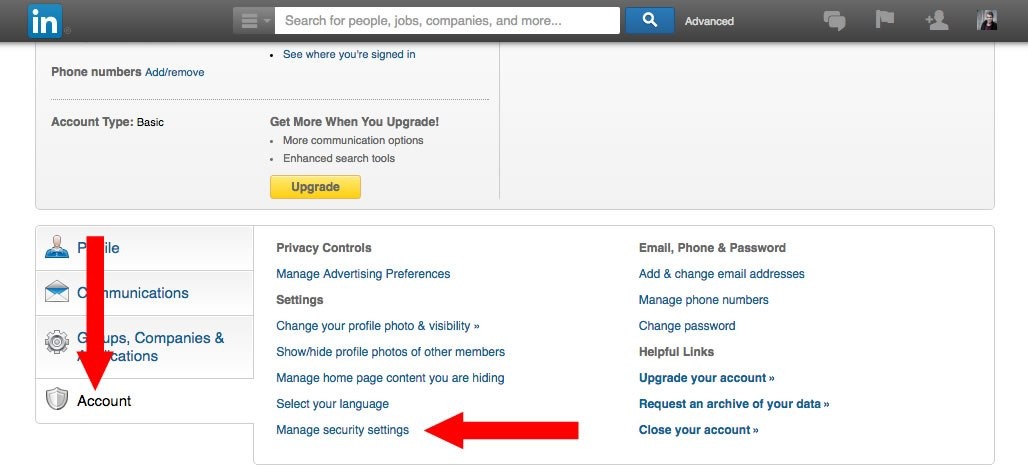1028x465 pixels.
Task: Click the LinkedIn logo icon
Action: [45, 21]
